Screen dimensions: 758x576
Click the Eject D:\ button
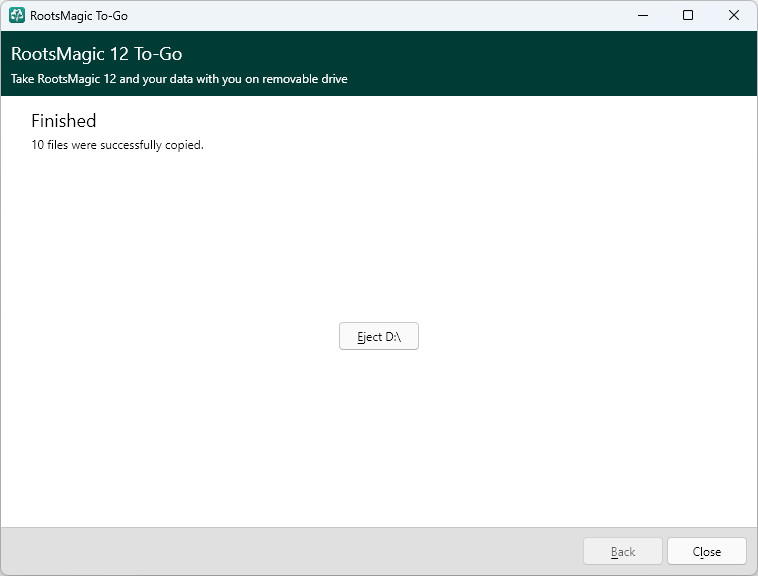click(x=379, y=336)
